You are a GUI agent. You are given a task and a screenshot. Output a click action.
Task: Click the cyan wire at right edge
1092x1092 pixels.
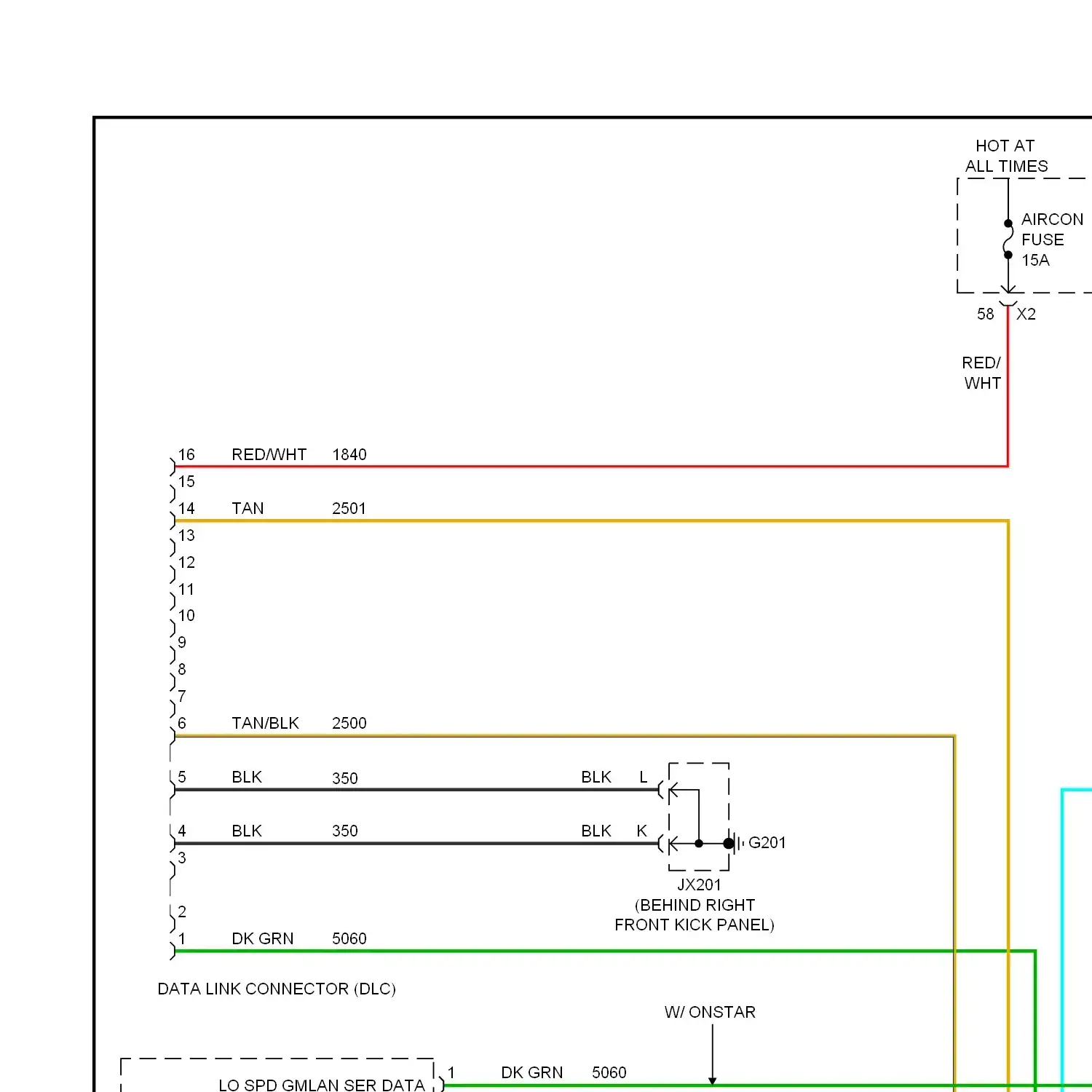point(1063,939)
